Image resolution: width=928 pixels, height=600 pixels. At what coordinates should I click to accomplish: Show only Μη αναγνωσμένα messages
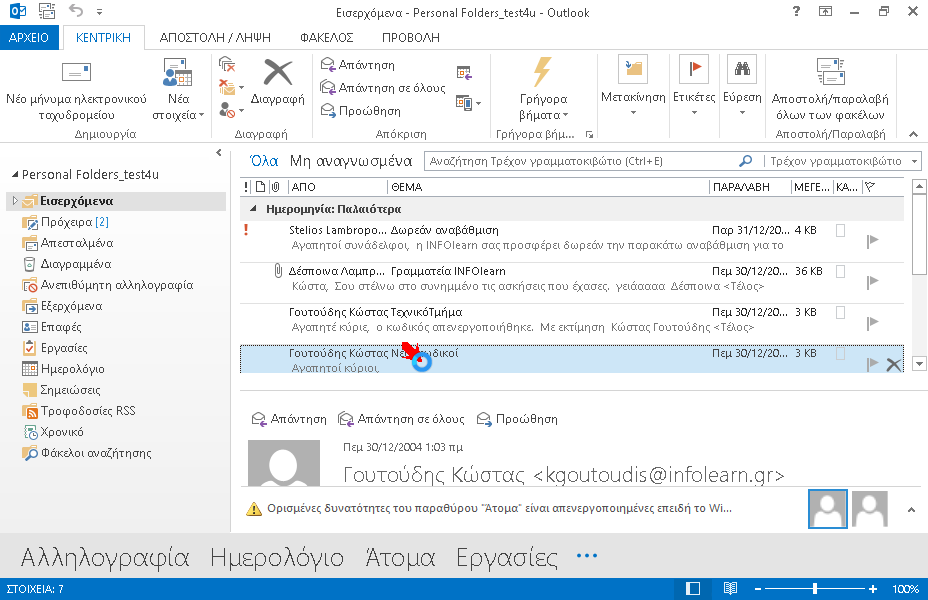coord(351,161)
